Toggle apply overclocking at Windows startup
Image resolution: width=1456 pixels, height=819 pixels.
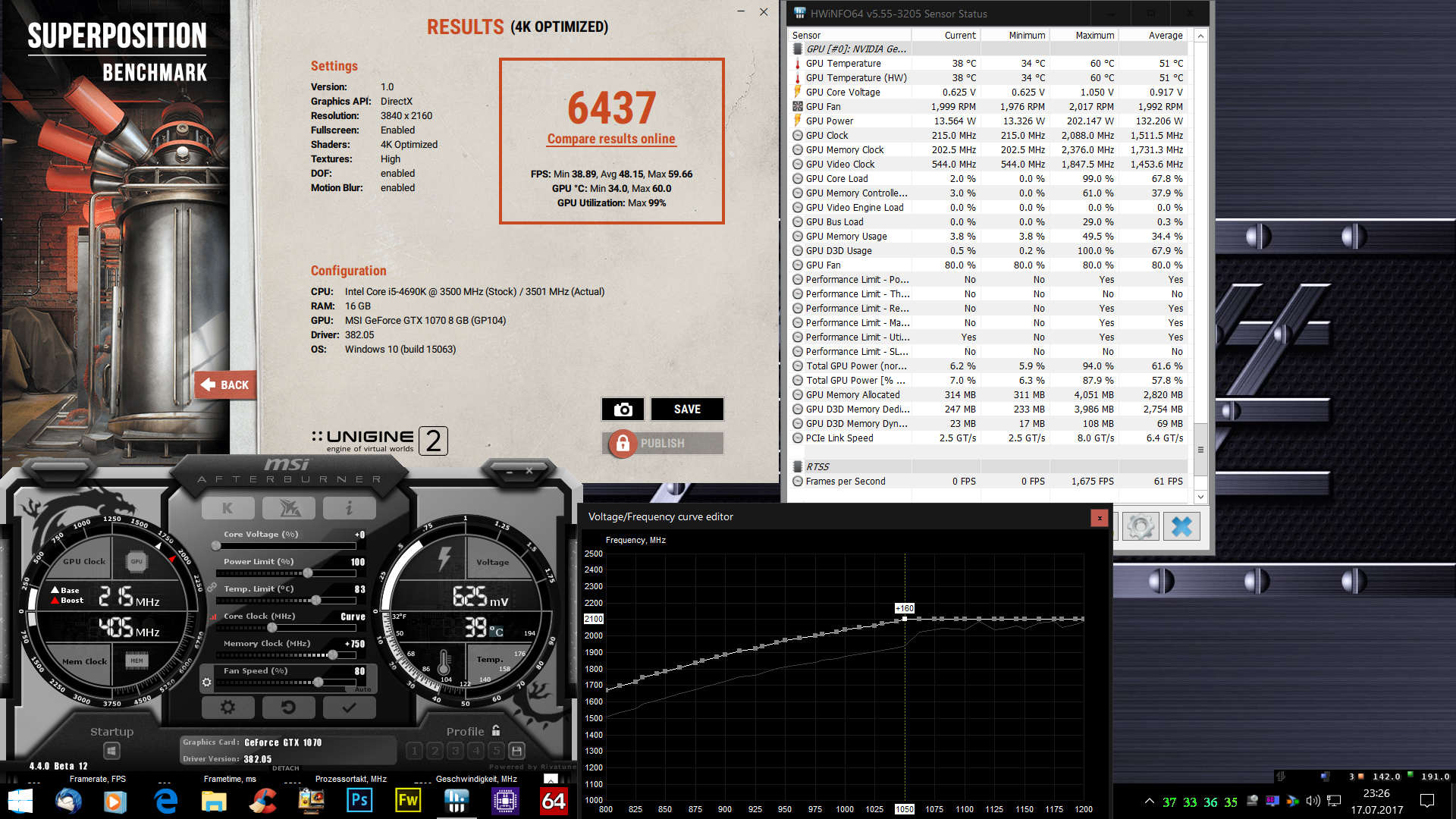pos(111,751)
